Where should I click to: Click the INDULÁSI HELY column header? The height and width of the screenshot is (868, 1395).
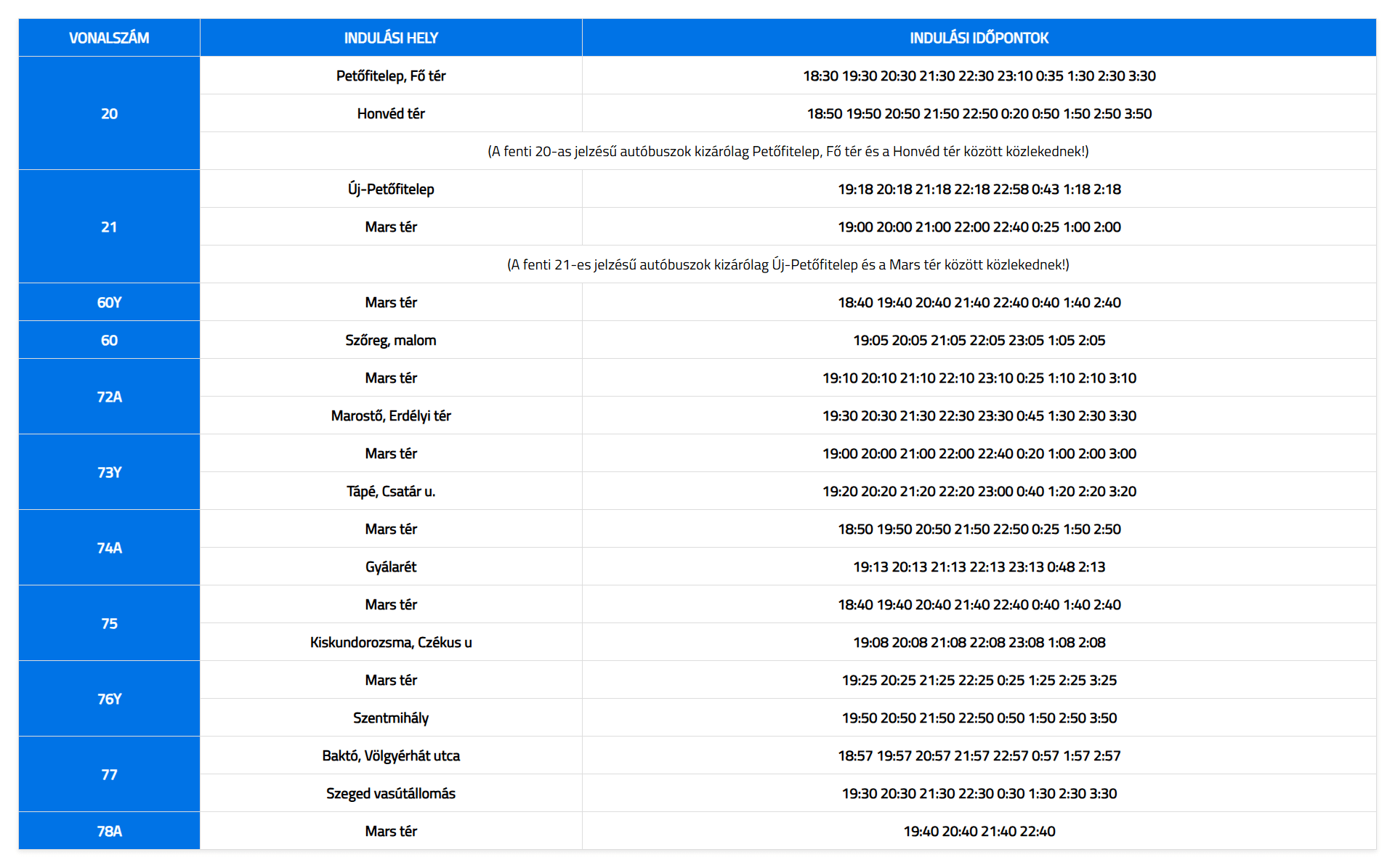click(391, 38)
